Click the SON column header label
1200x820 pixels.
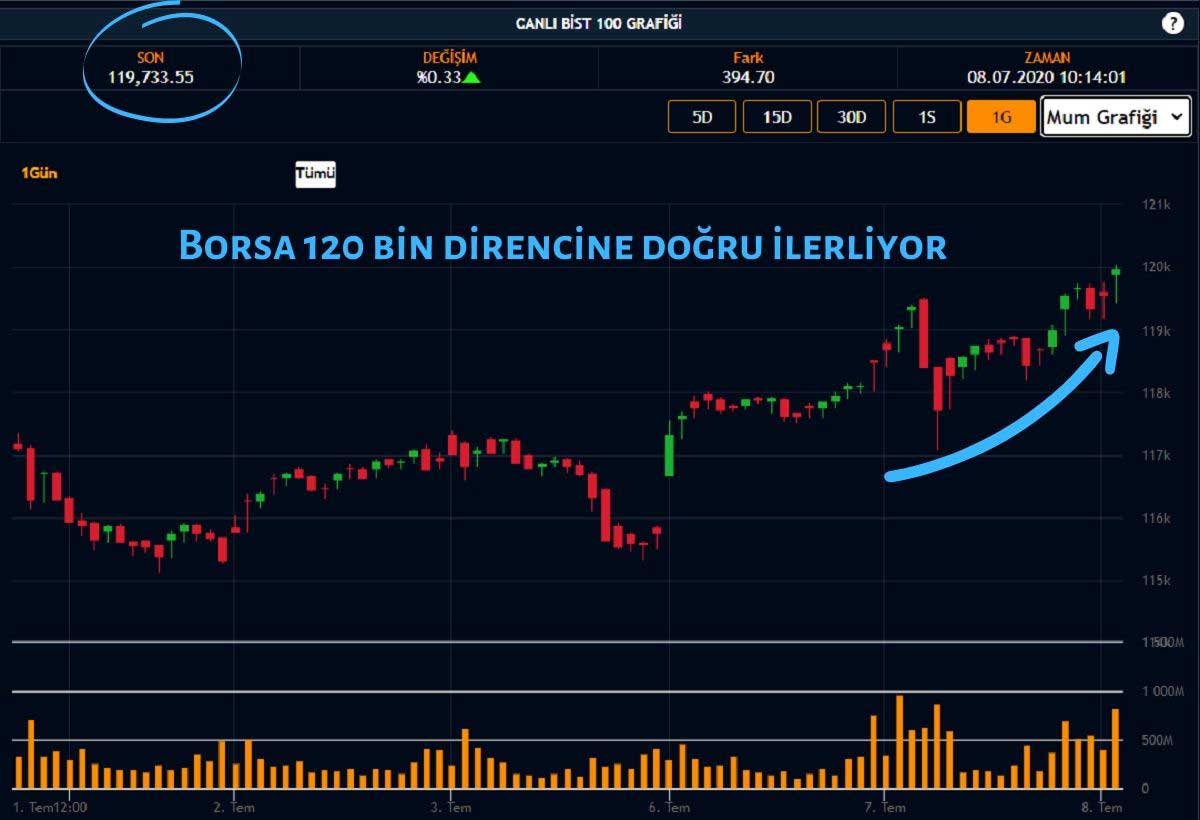150,58
